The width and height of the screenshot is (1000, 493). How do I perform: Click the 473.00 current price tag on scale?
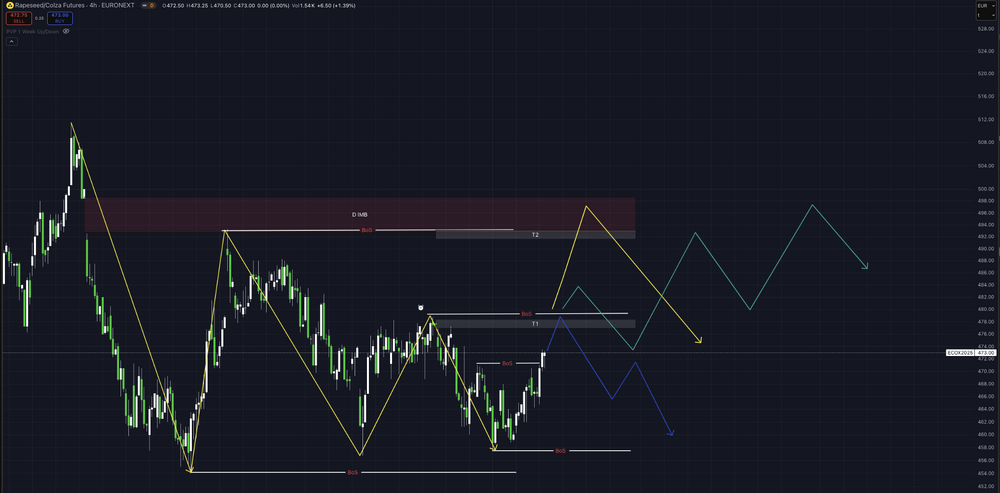(x=985, y=353)
